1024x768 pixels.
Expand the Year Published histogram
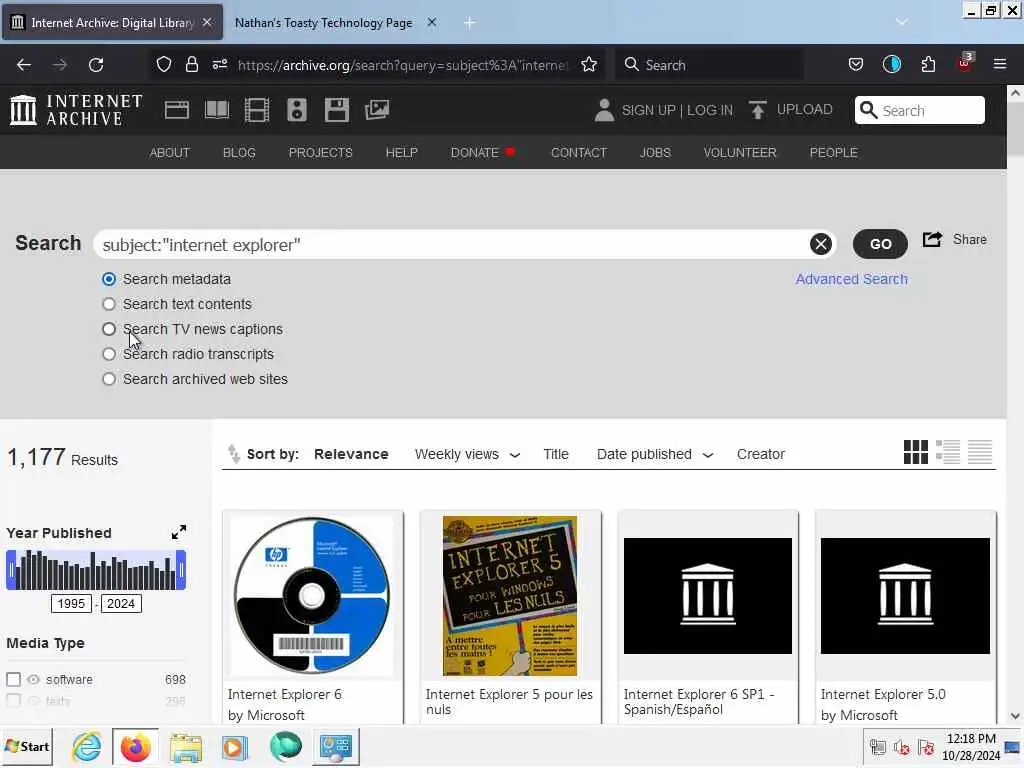[x=179, y=532]
